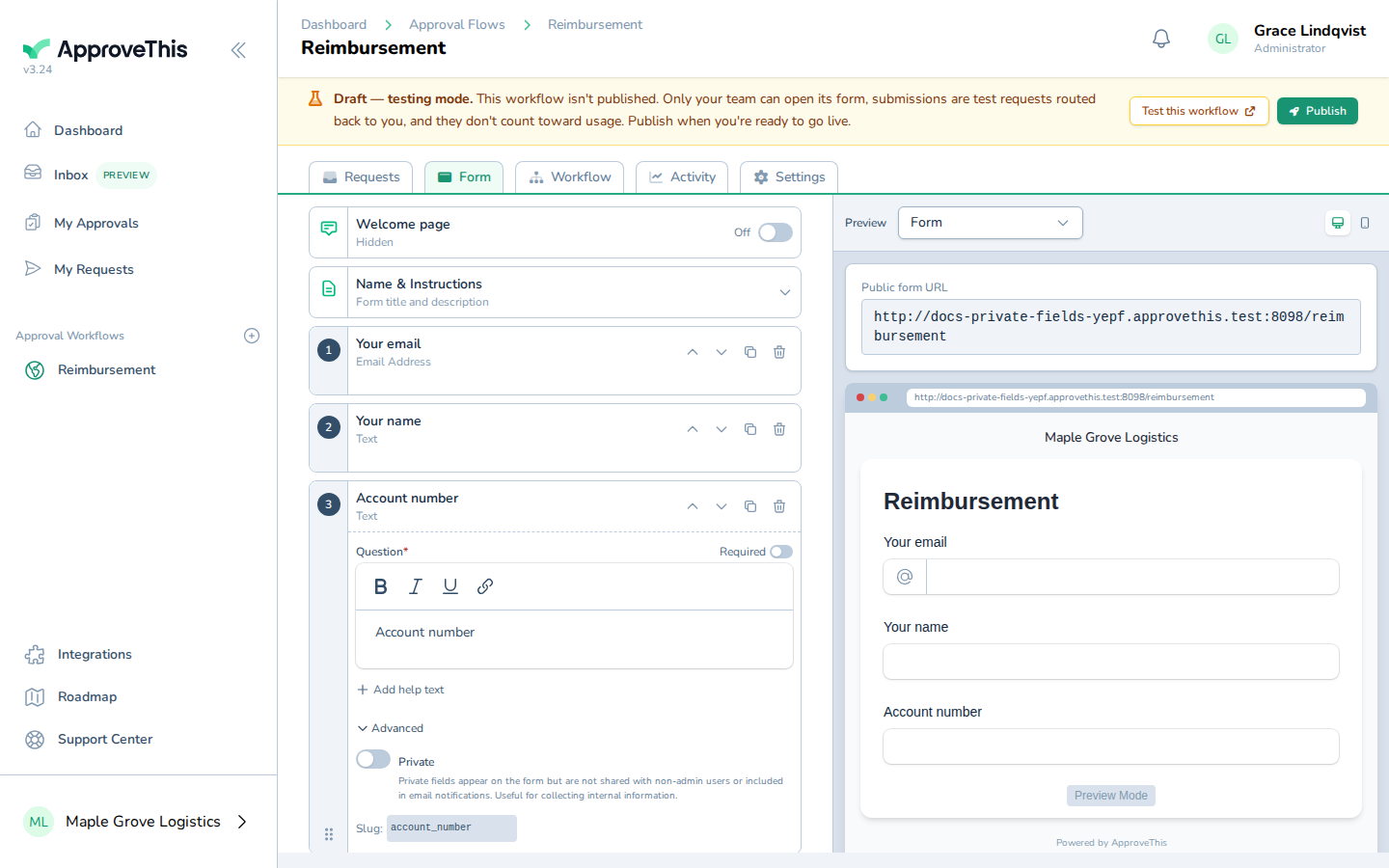1389x868 pixels.
Task: Open the Activity tab
Action: [682, 177]
